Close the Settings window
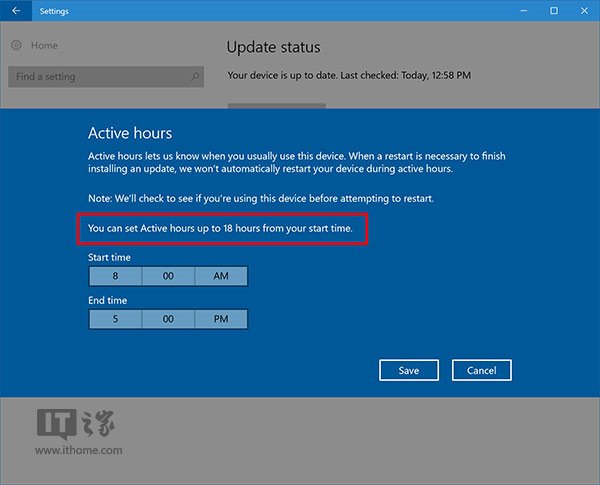This screenshot has width=600, height=485. [x=584, y=10]
